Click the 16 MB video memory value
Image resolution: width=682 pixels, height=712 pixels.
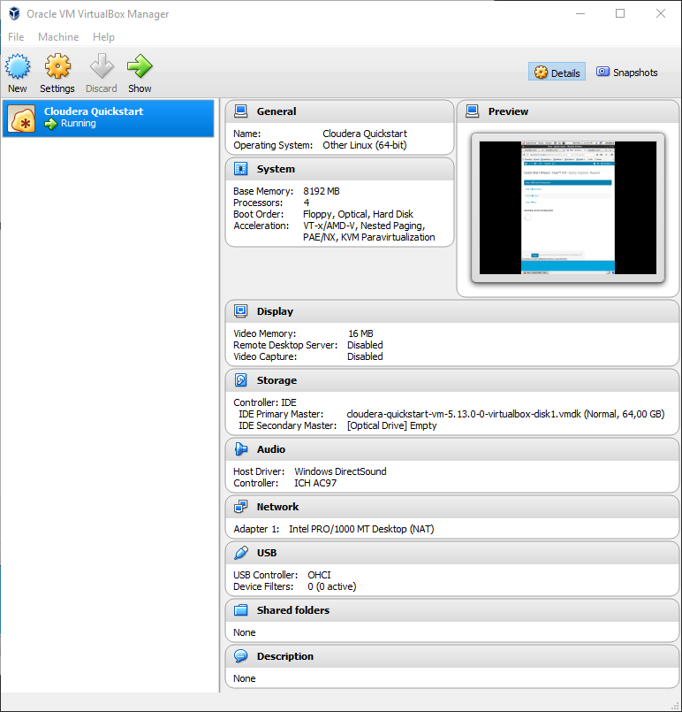click(361, 334)
